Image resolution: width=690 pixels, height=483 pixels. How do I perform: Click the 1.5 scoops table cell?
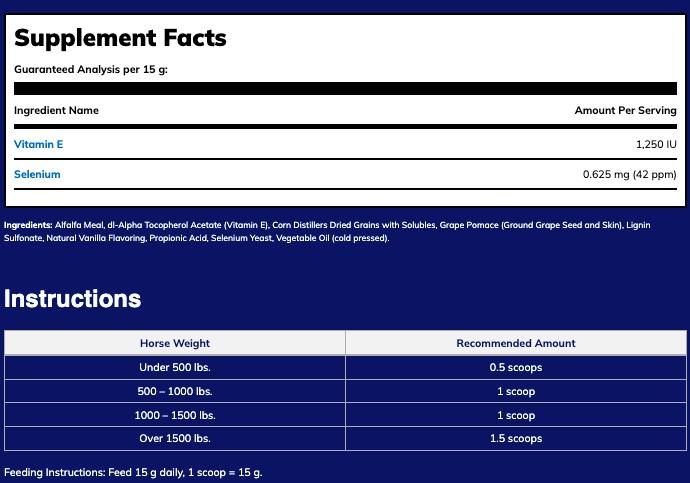(x=515, y=438)
